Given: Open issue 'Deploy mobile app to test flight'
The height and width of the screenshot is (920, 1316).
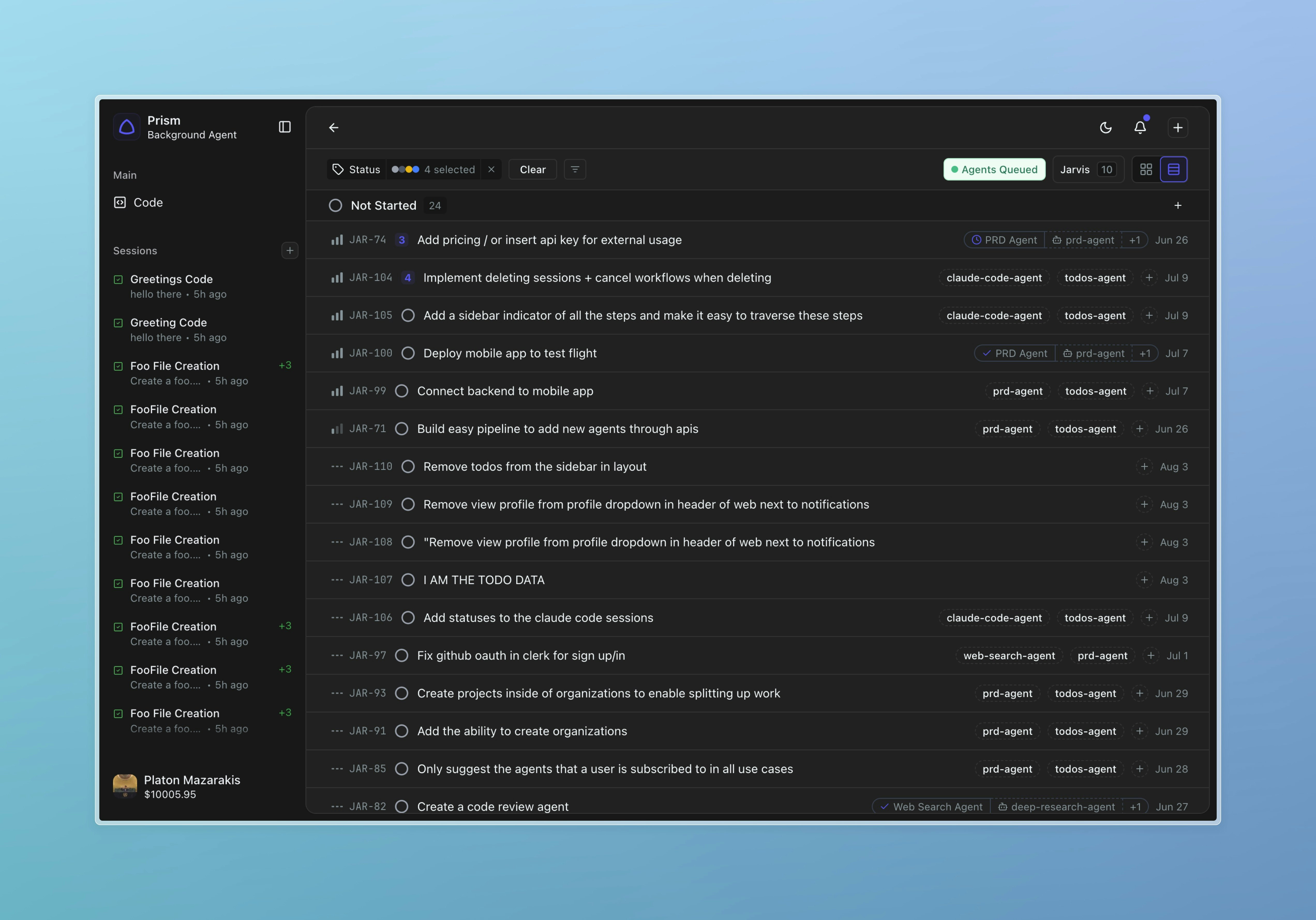Looking at the screenshot, I should tap(510, 353).
